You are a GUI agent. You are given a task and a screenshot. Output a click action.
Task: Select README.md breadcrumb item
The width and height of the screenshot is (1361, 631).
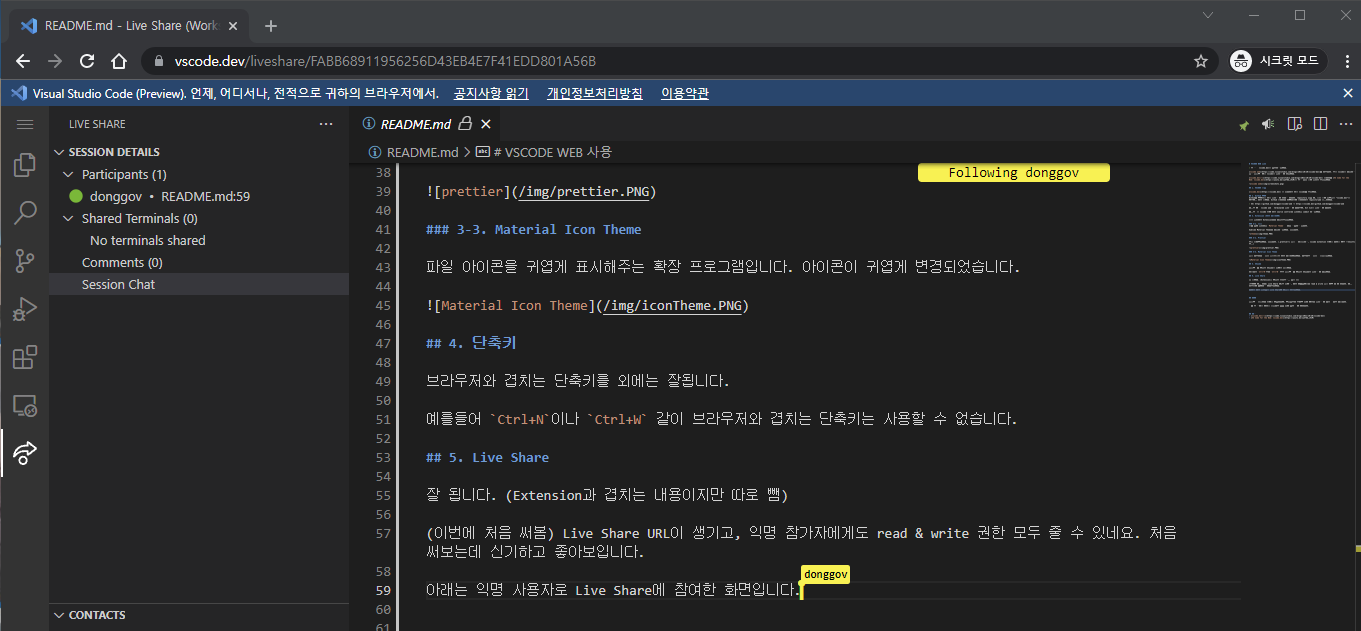(x=414, y=152)
